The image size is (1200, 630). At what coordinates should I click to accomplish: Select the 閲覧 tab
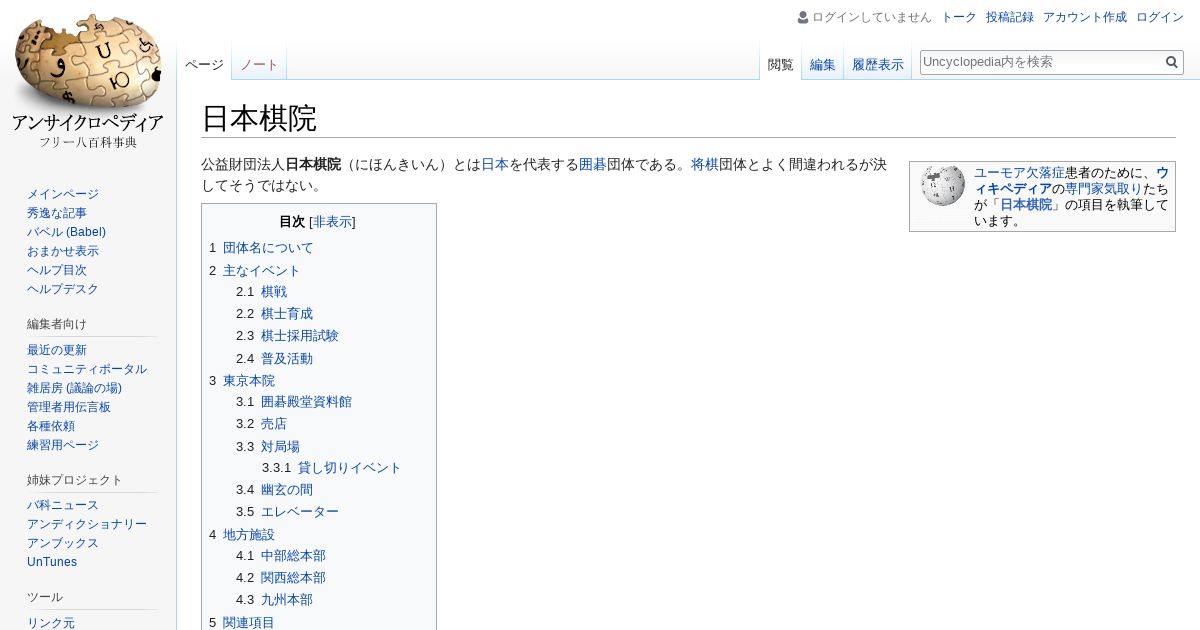[x=781, y=65]
